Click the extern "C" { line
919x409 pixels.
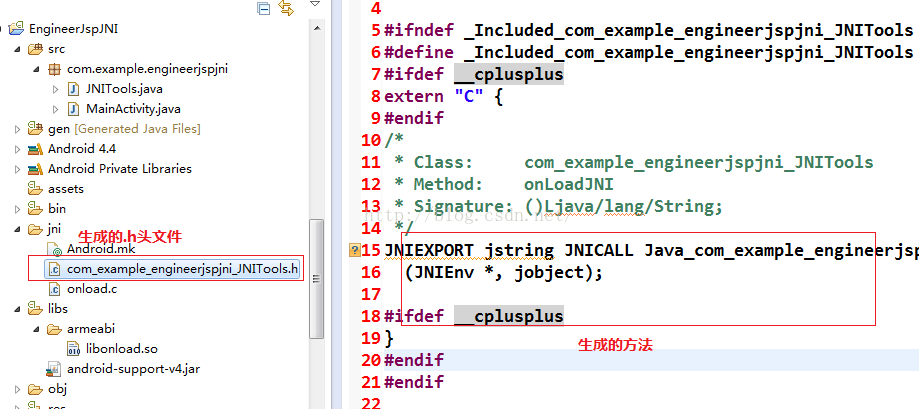point(444,97)
